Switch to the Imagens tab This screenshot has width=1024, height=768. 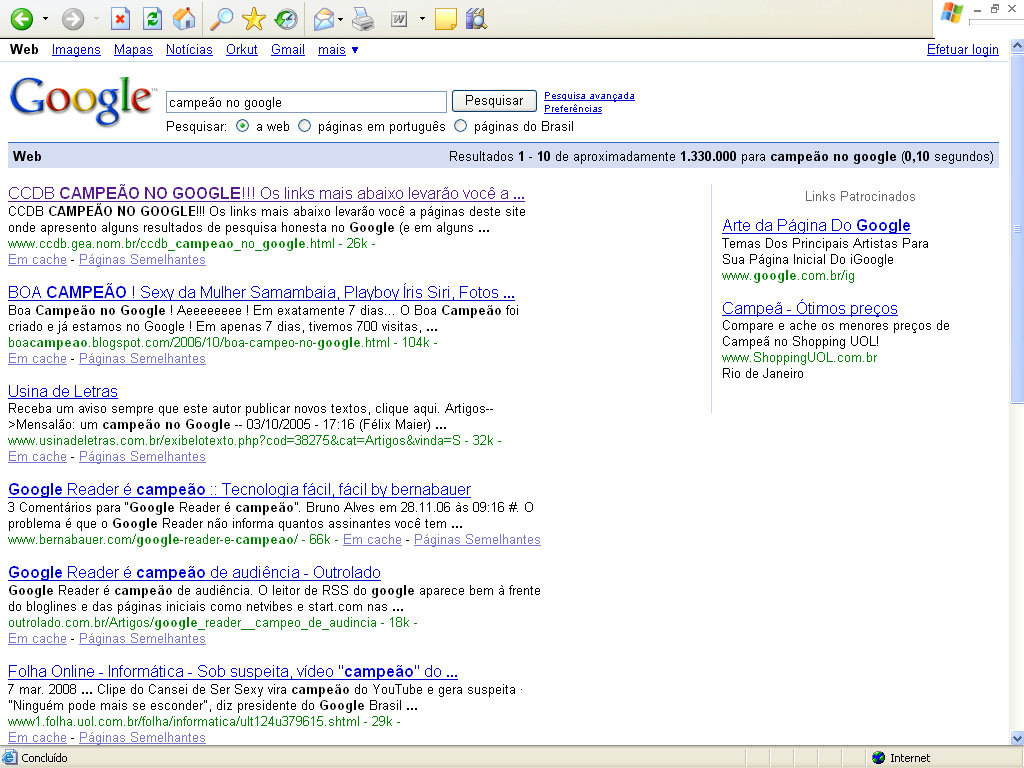[x=76, y=50]
